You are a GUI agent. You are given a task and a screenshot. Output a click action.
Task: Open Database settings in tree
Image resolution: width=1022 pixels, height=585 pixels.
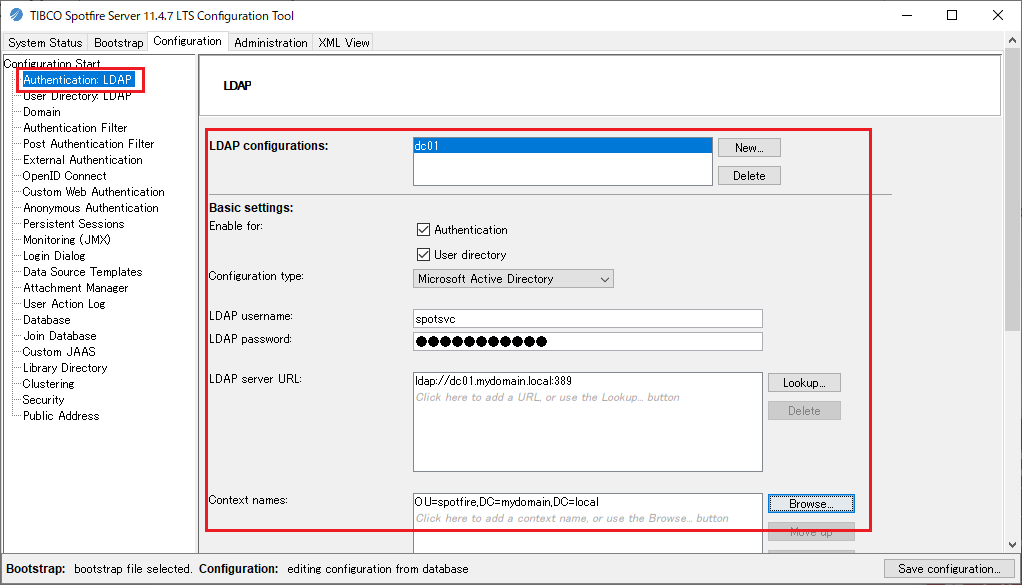pos(46,320)
